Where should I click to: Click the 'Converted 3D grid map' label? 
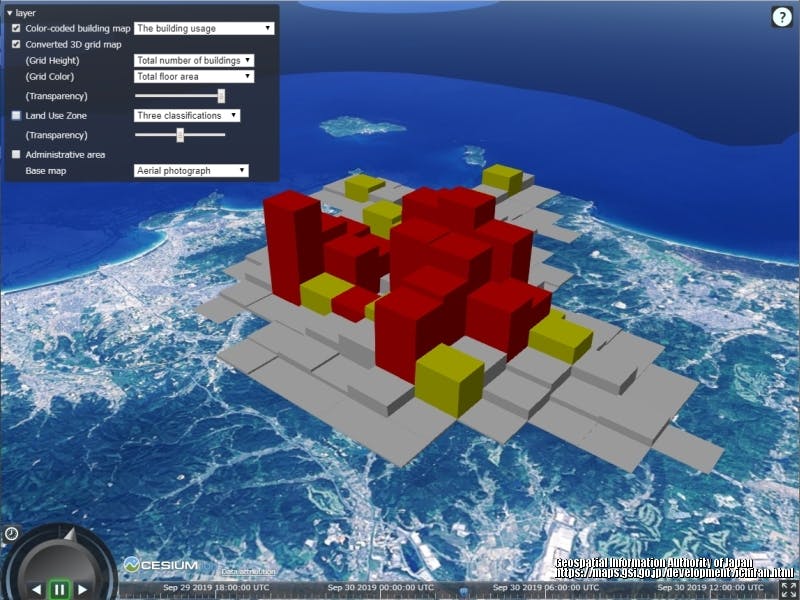coord(73,44)
